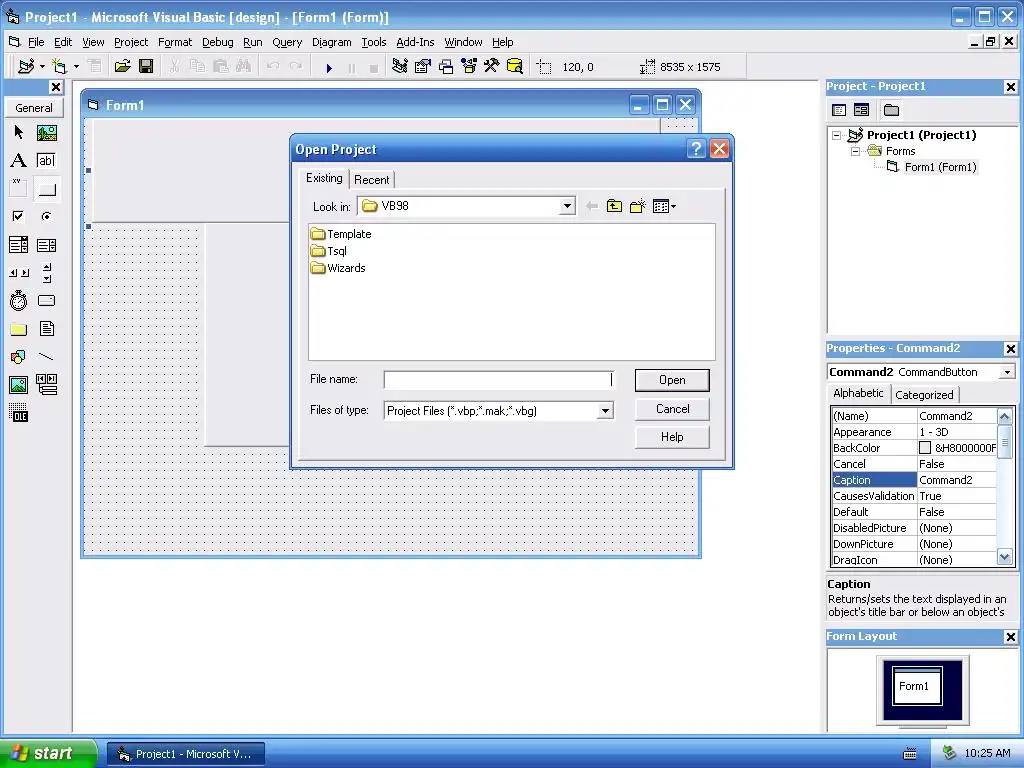1024x768 pixels.
Task: Click the File name input field
Action: point(499,379)
